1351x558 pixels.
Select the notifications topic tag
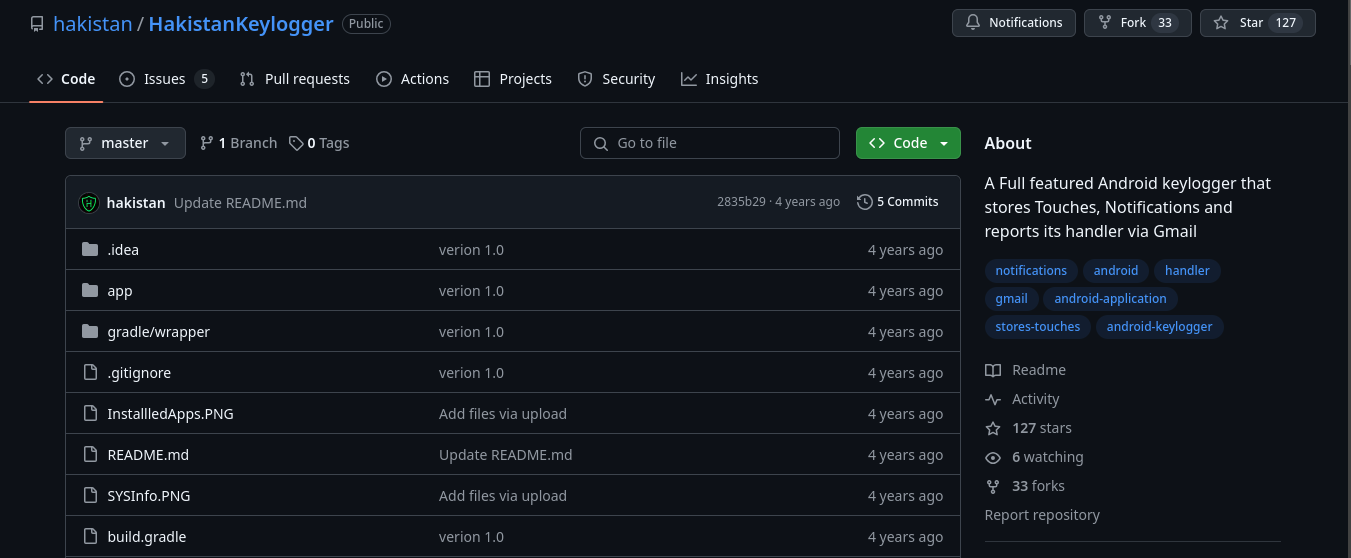click(1031, 271)
